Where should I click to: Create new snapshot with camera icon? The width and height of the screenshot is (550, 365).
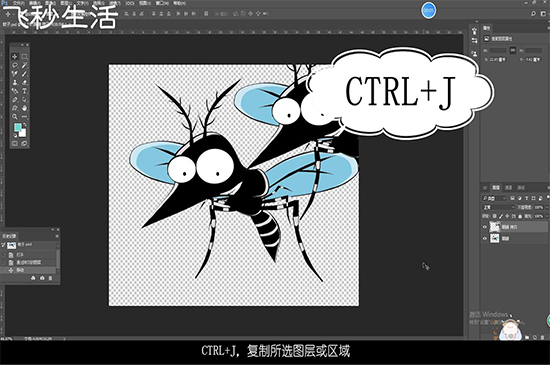click(42, 278)
